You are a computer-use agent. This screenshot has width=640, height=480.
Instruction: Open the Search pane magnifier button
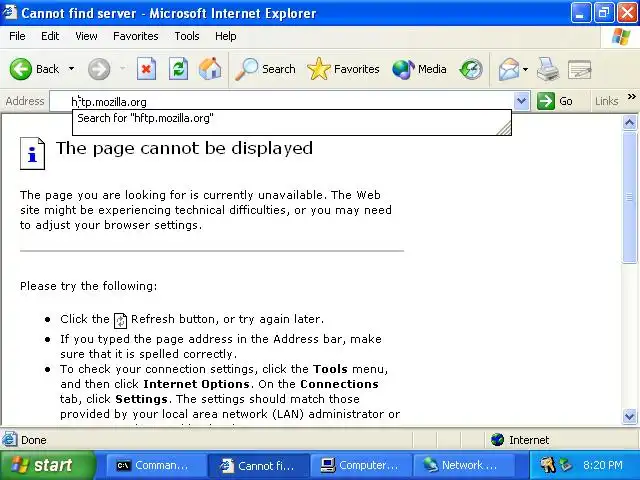tap(265, 69)
